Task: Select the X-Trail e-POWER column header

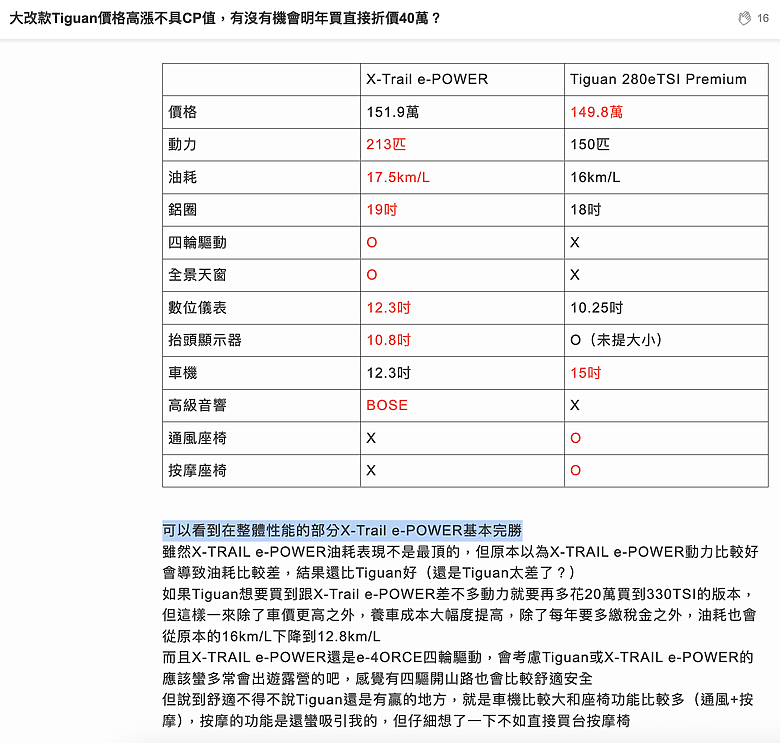Action: coord(427,80)
